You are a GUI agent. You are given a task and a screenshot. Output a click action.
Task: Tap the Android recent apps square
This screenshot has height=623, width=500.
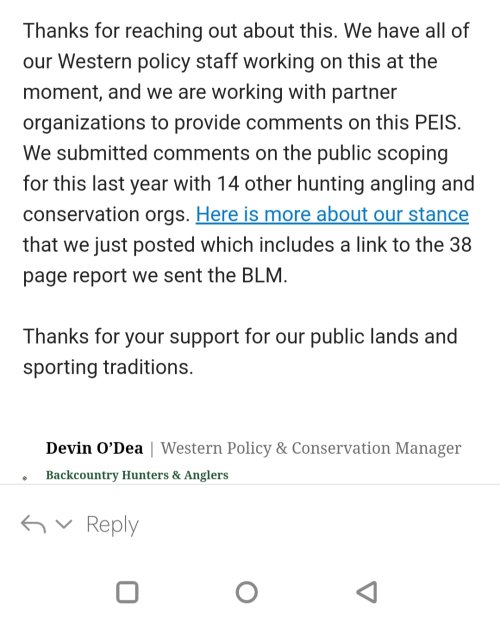tap(128, 592)
